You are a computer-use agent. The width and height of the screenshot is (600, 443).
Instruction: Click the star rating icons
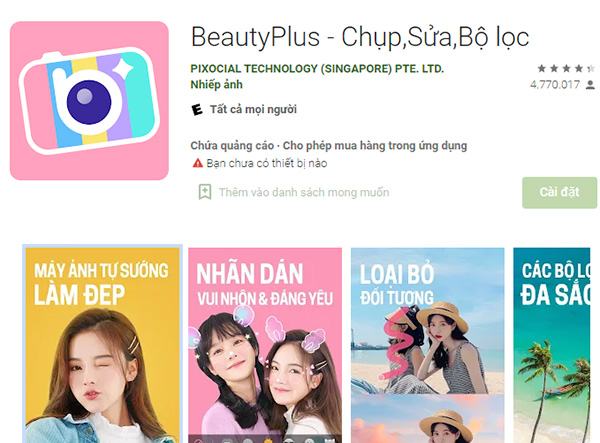coord(566,68)
